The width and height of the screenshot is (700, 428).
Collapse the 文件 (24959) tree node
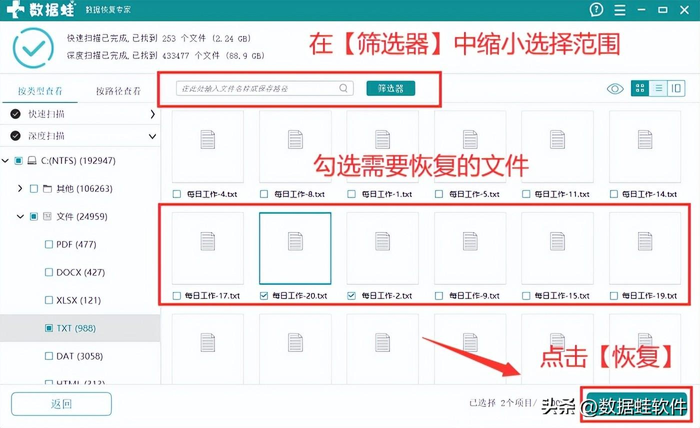coord(20,216)
